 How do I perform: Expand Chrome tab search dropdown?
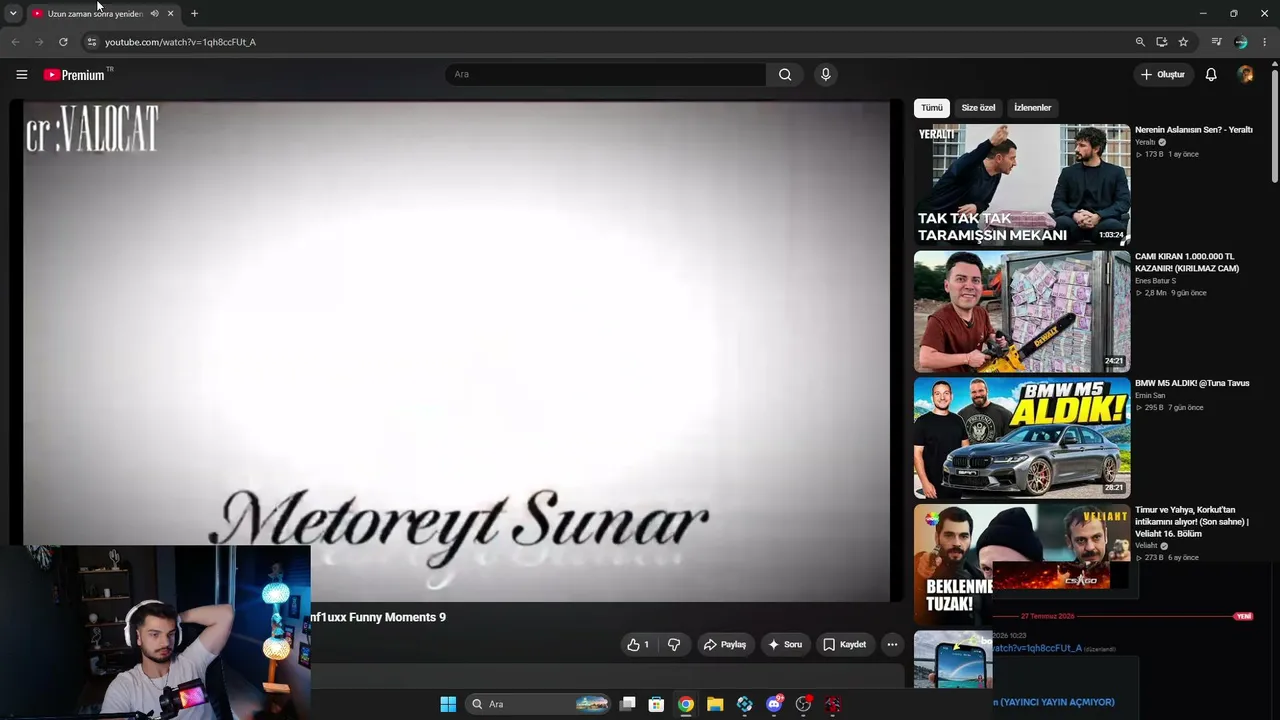[x=13, y=13]
